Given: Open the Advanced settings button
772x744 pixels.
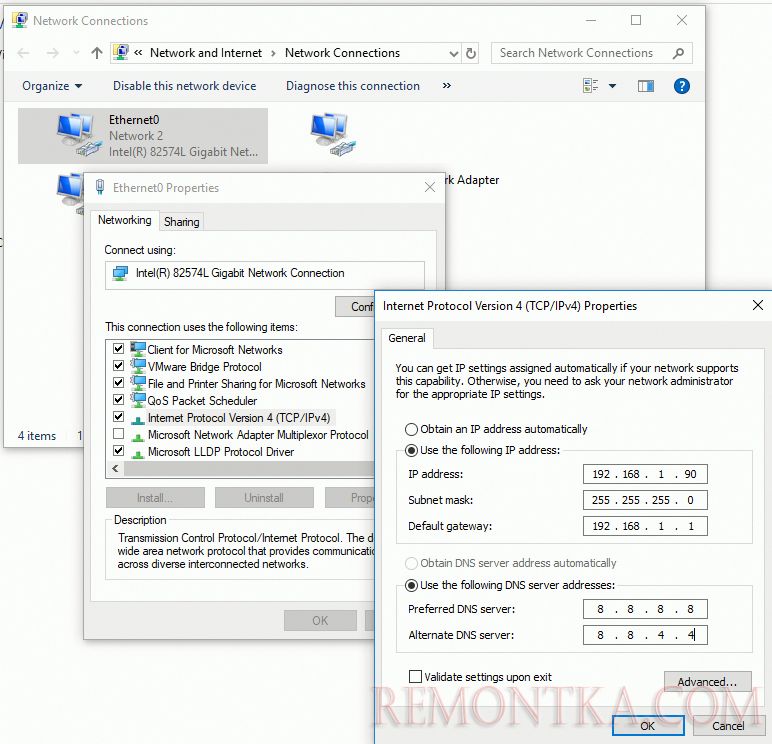Looking at the screenshot, I should 707,682.
